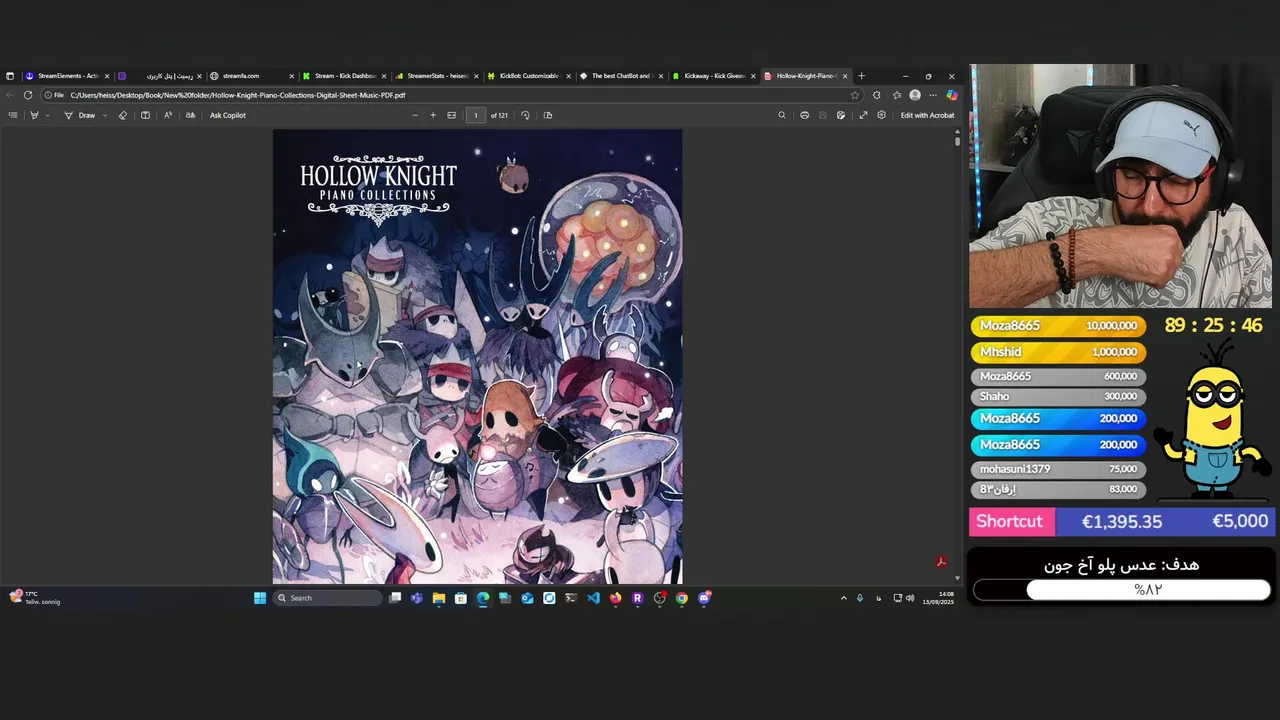Switch to The best ChatBot tab

click(620, 76)
